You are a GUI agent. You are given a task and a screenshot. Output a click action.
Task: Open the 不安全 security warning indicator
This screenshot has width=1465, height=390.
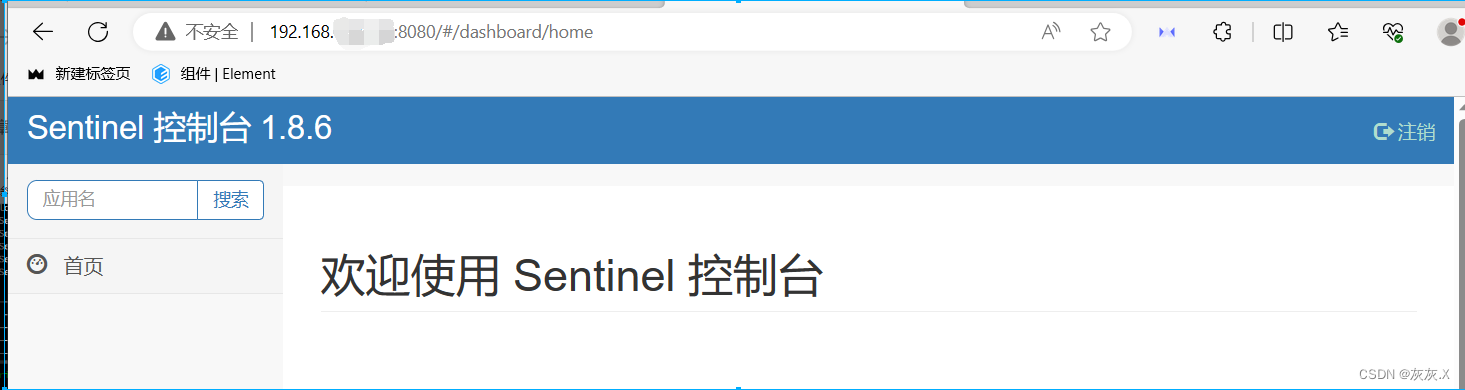[x=197, y=32]
